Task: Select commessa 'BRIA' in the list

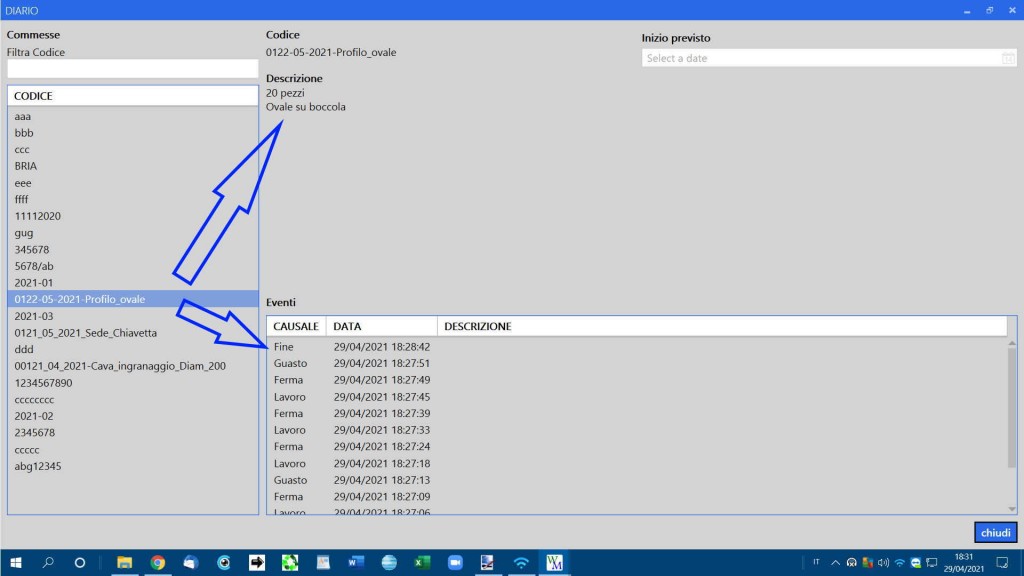Action: click(x=133, y=166)
